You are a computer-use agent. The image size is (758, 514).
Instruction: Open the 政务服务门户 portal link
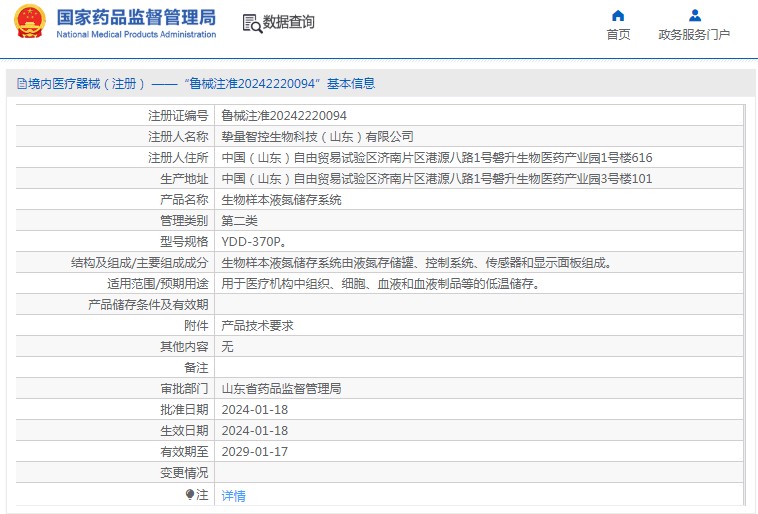(x=694, y=35)
